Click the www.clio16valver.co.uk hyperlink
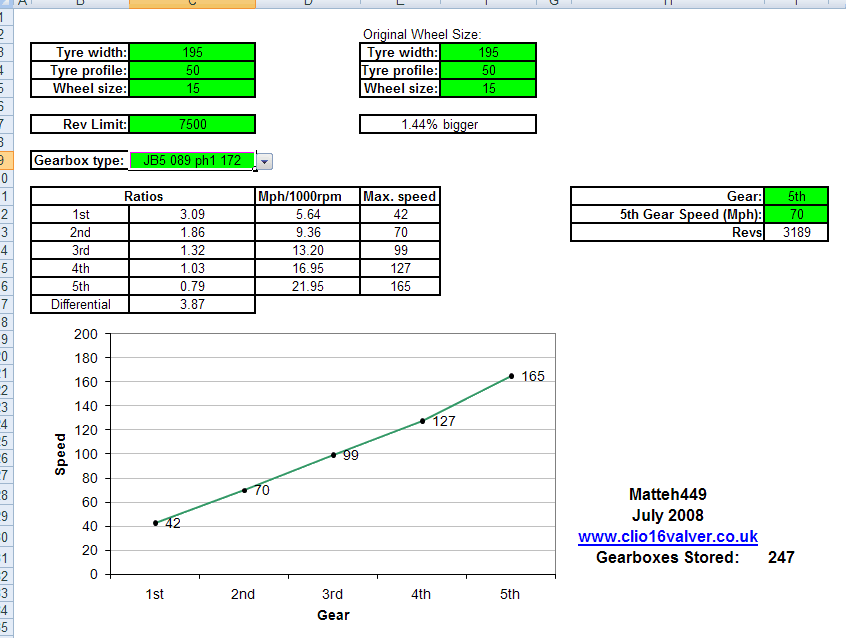The height and width of the screenshot is (638, 846). 671,536
